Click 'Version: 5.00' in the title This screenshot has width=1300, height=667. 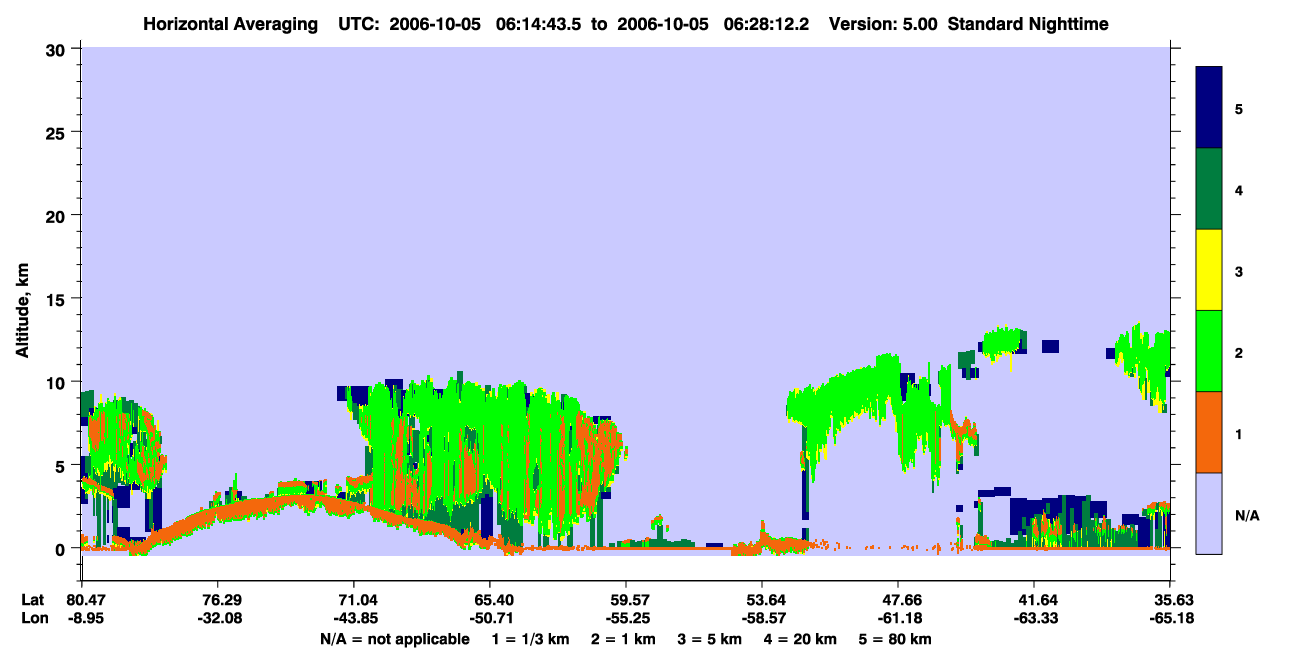883,24
